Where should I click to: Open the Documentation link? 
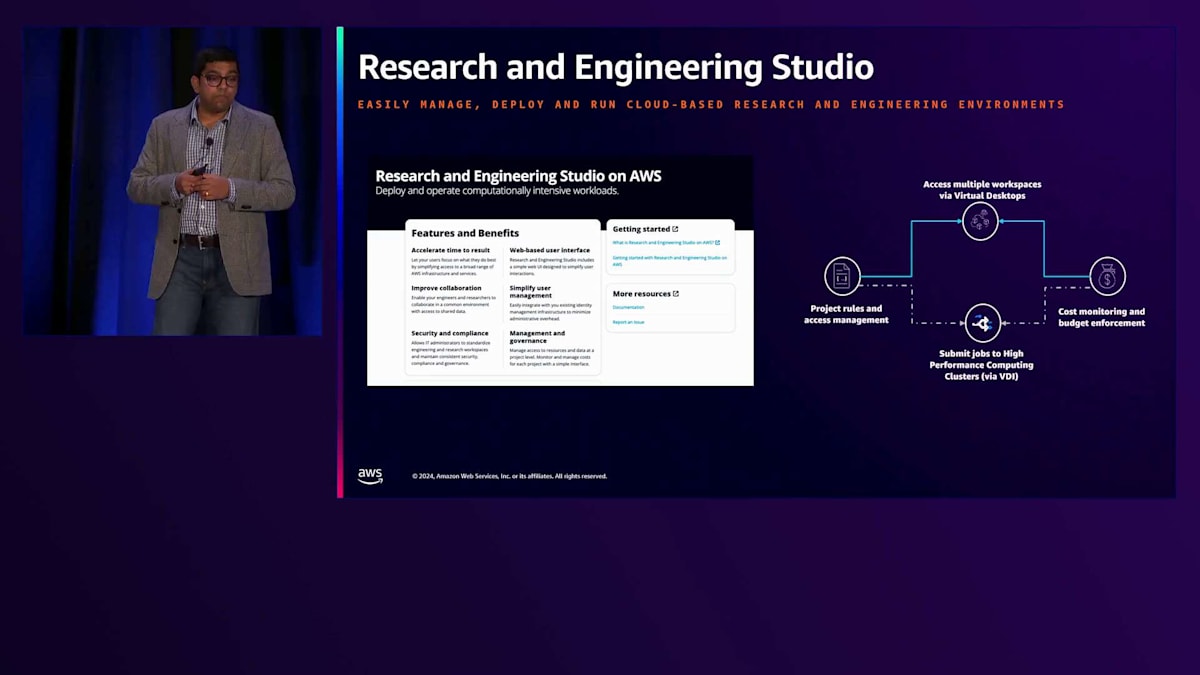[629, 307]
